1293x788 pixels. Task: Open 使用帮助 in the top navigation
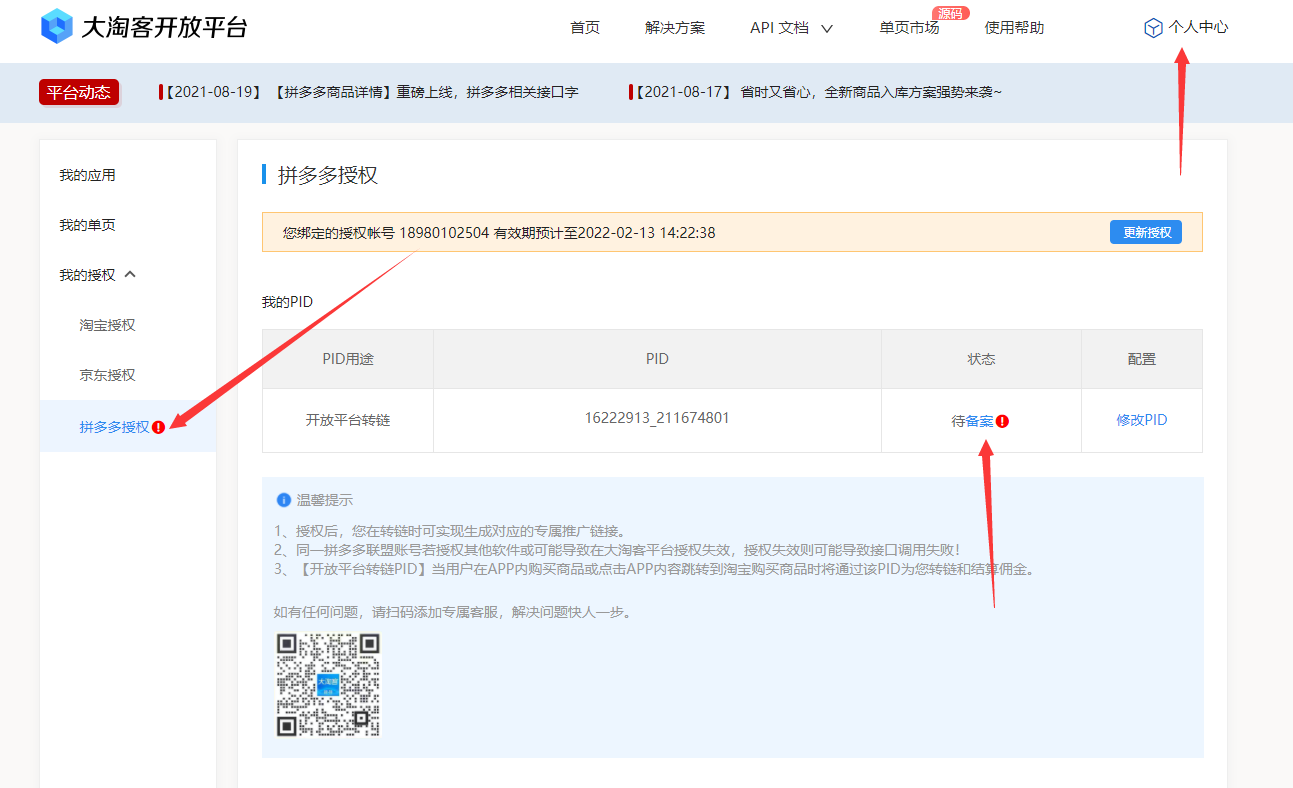tap(1014, 28)
